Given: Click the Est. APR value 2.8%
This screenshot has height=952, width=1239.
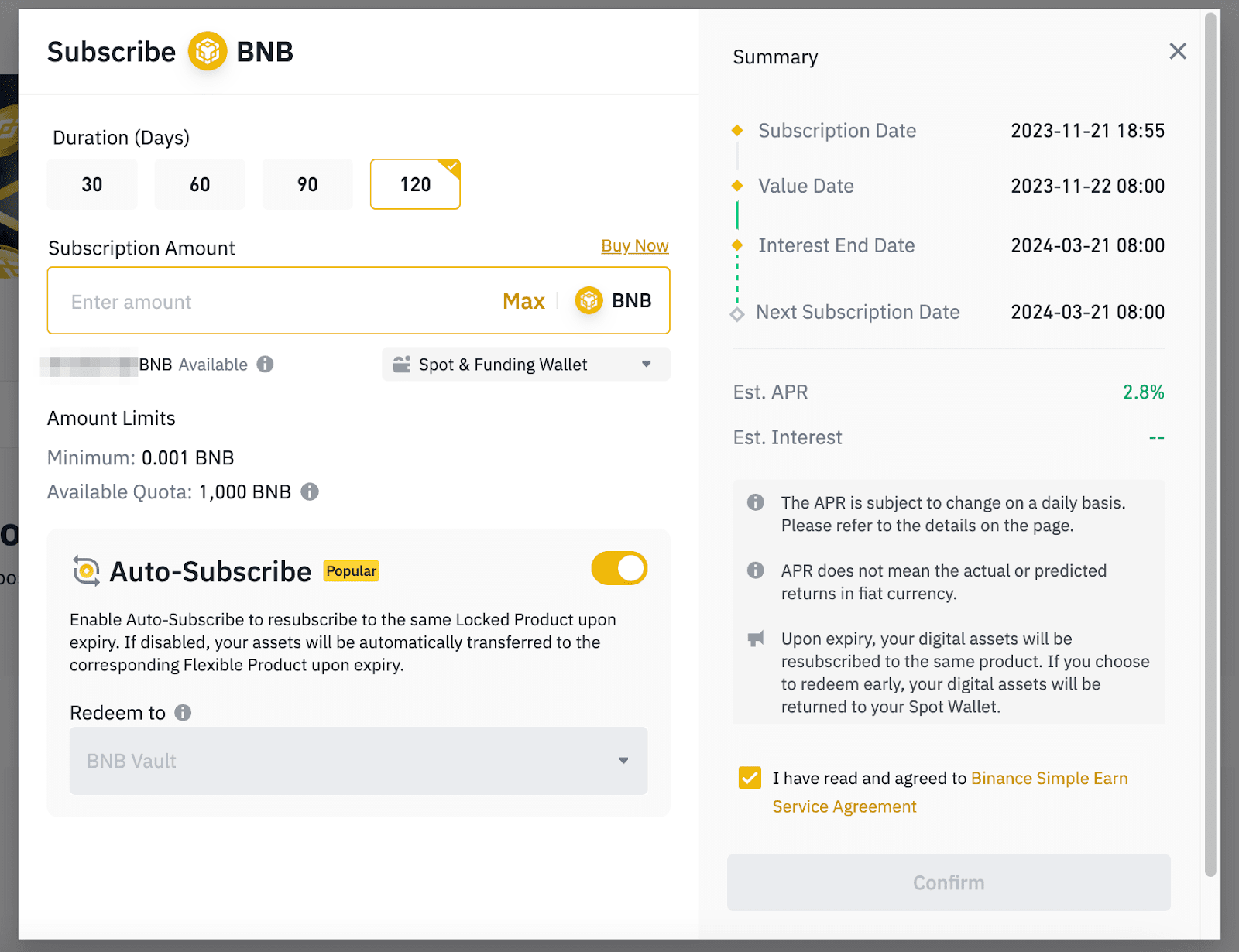Looking at the screenshot, I should [x=1144, y=392].
